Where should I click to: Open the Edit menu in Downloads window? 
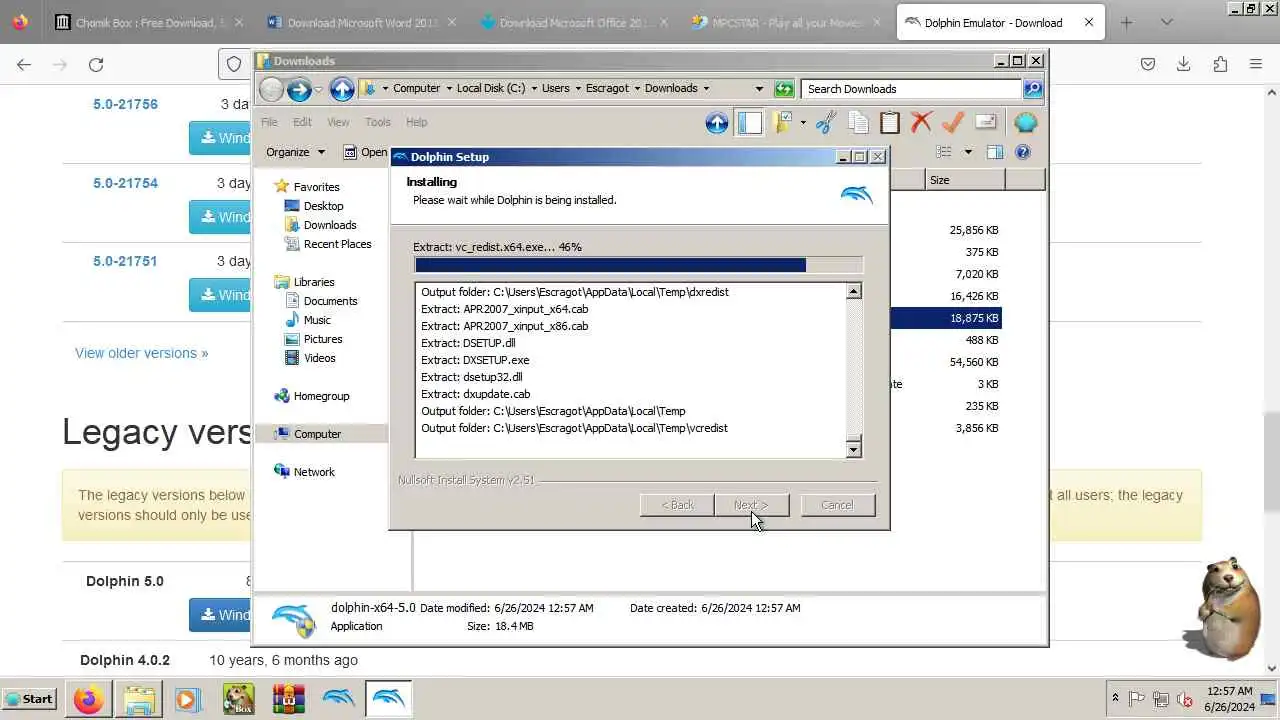pos(302,122)
